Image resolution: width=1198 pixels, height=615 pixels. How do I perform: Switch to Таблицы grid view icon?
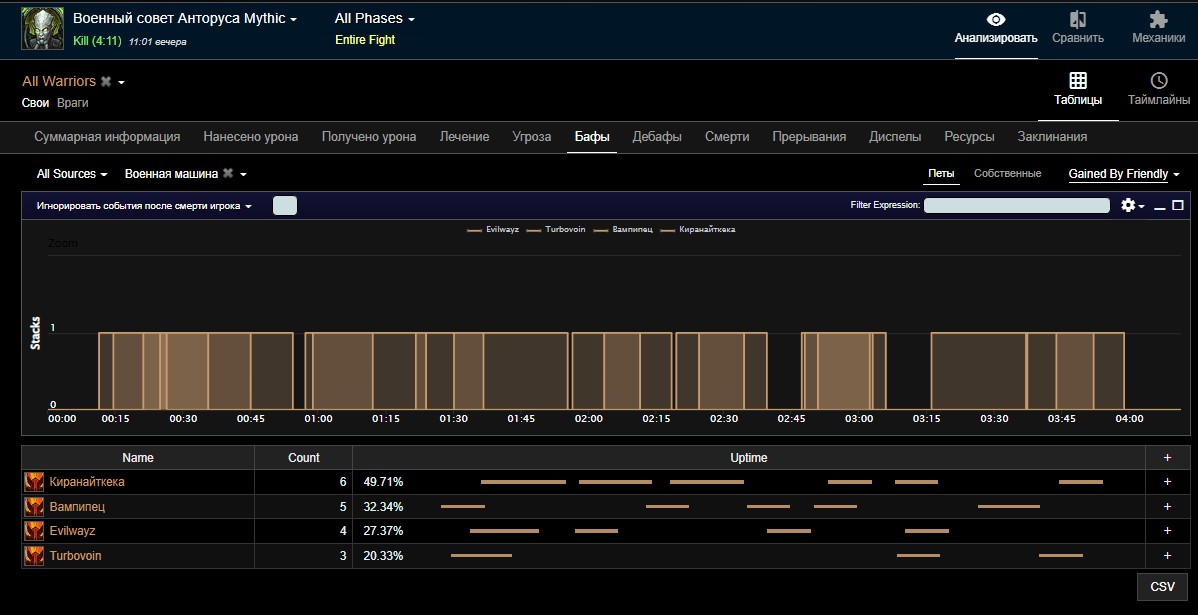coord(1078,81)
